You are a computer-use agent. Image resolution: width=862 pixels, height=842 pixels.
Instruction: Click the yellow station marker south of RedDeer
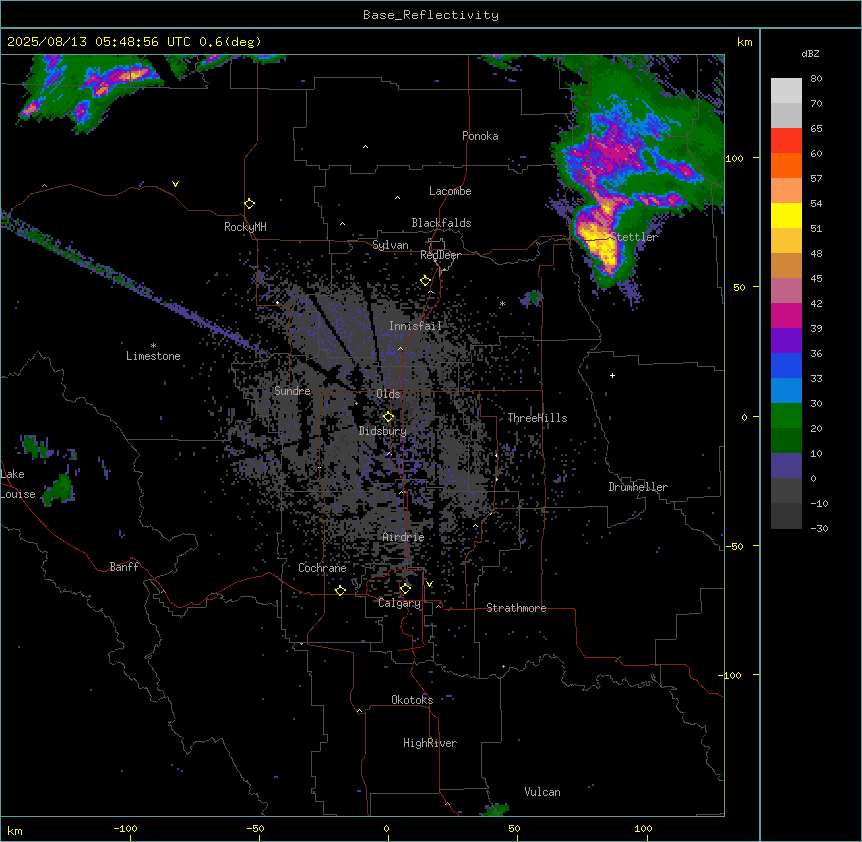tap(425, 281)
